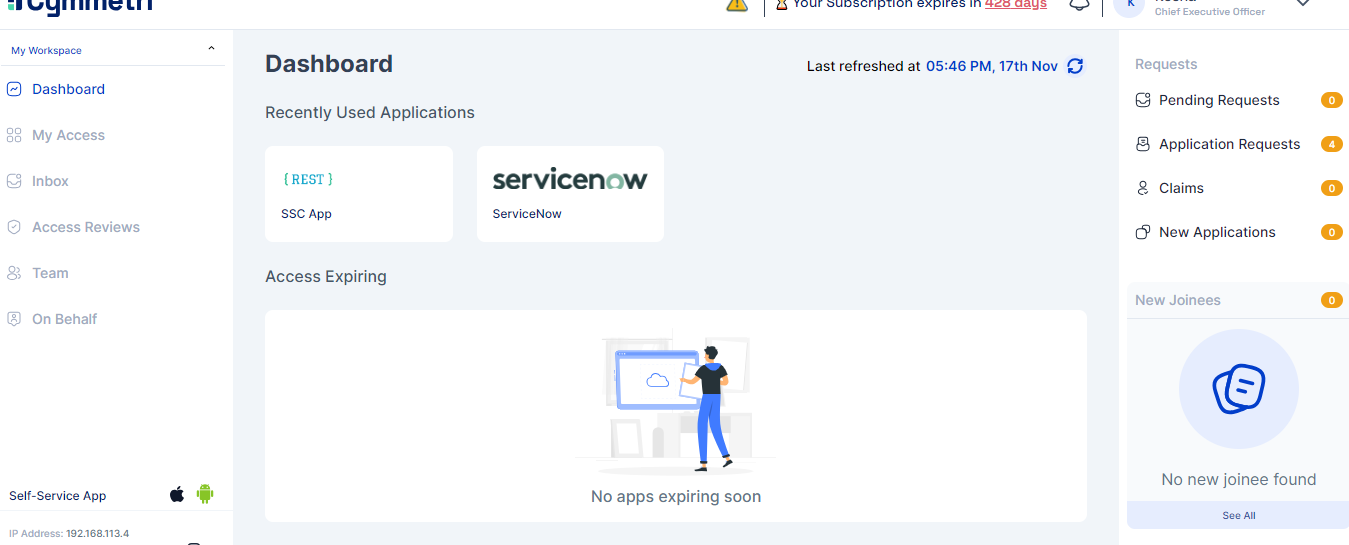Screen dimensions: 1349x545
Task: Click the 428 days subscription link
Action: coord(1015,5)
